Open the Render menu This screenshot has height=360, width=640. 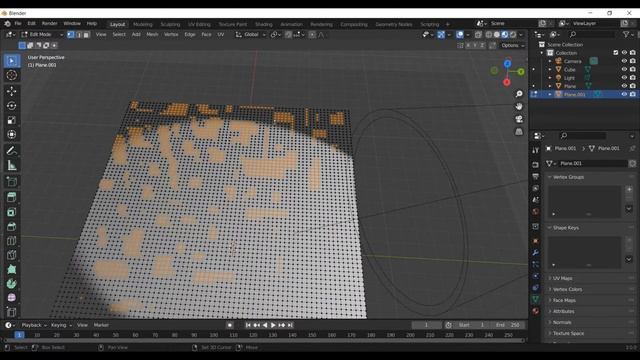[49, 24]
